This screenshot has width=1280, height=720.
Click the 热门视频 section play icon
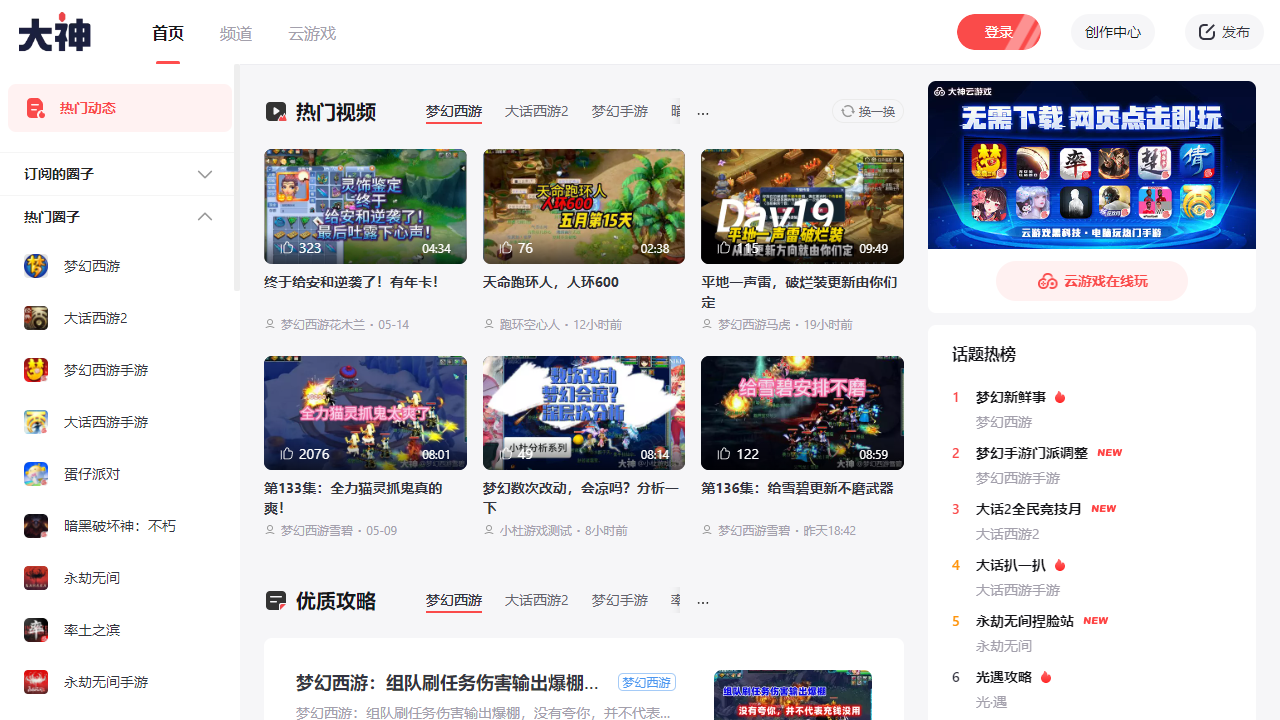275,112
